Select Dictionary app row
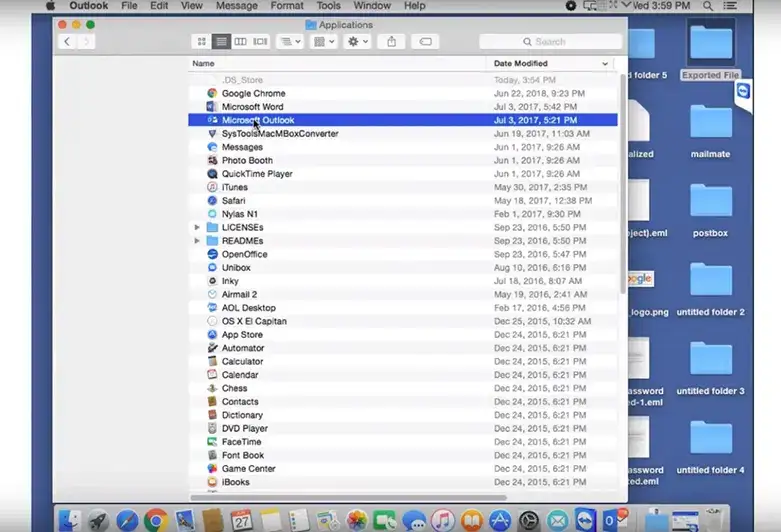 402,415
